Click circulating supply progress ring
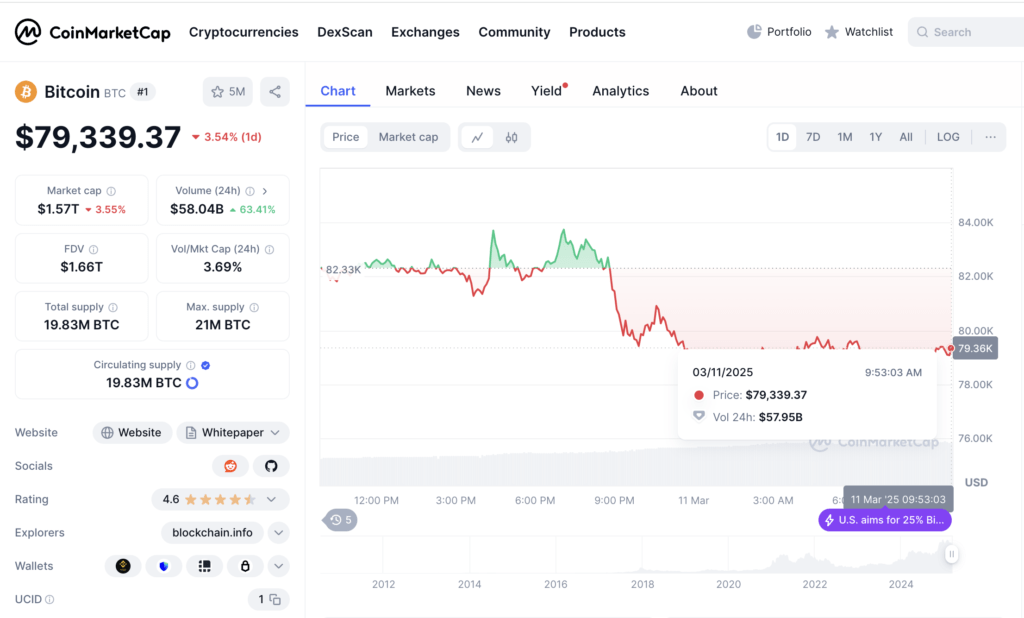The image size is (1024, 618). [x=192, y=383]
